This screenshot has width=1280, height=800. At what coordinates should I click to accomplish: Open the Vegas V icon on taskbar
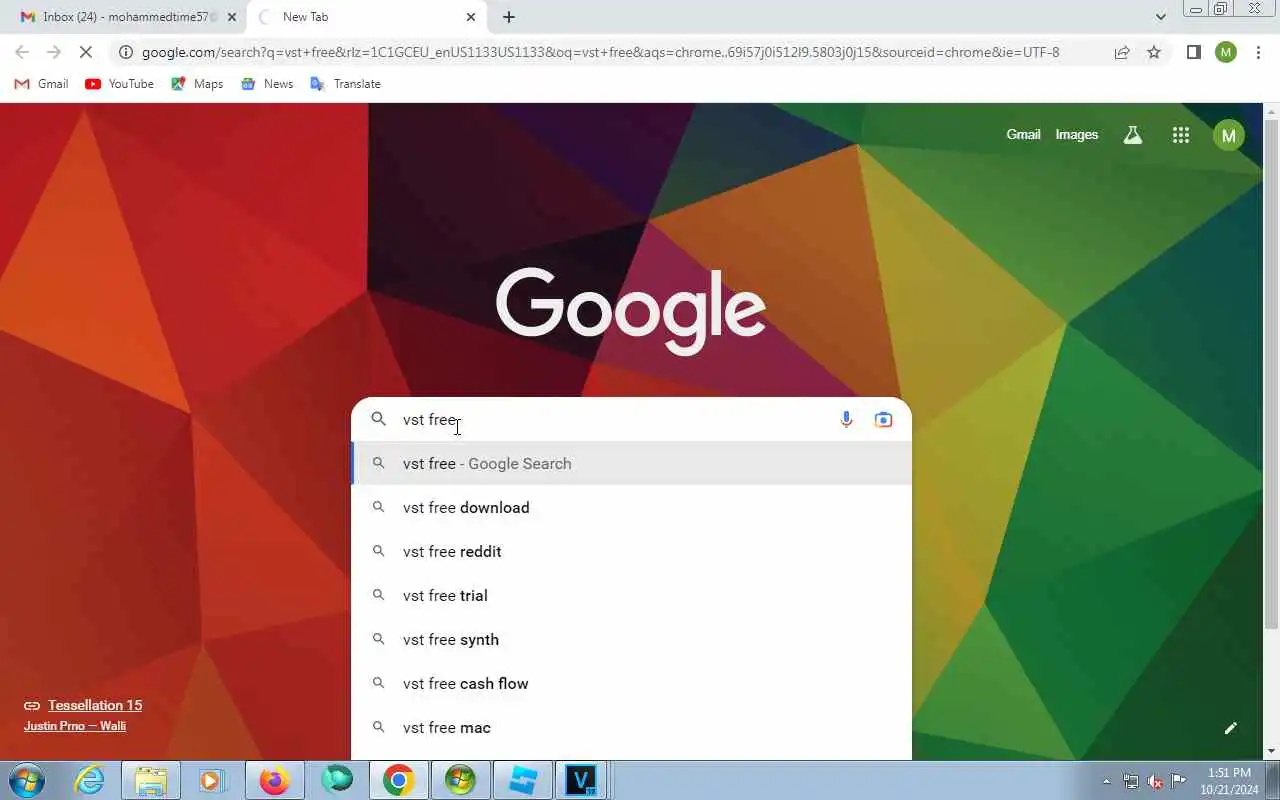[581, 780]
